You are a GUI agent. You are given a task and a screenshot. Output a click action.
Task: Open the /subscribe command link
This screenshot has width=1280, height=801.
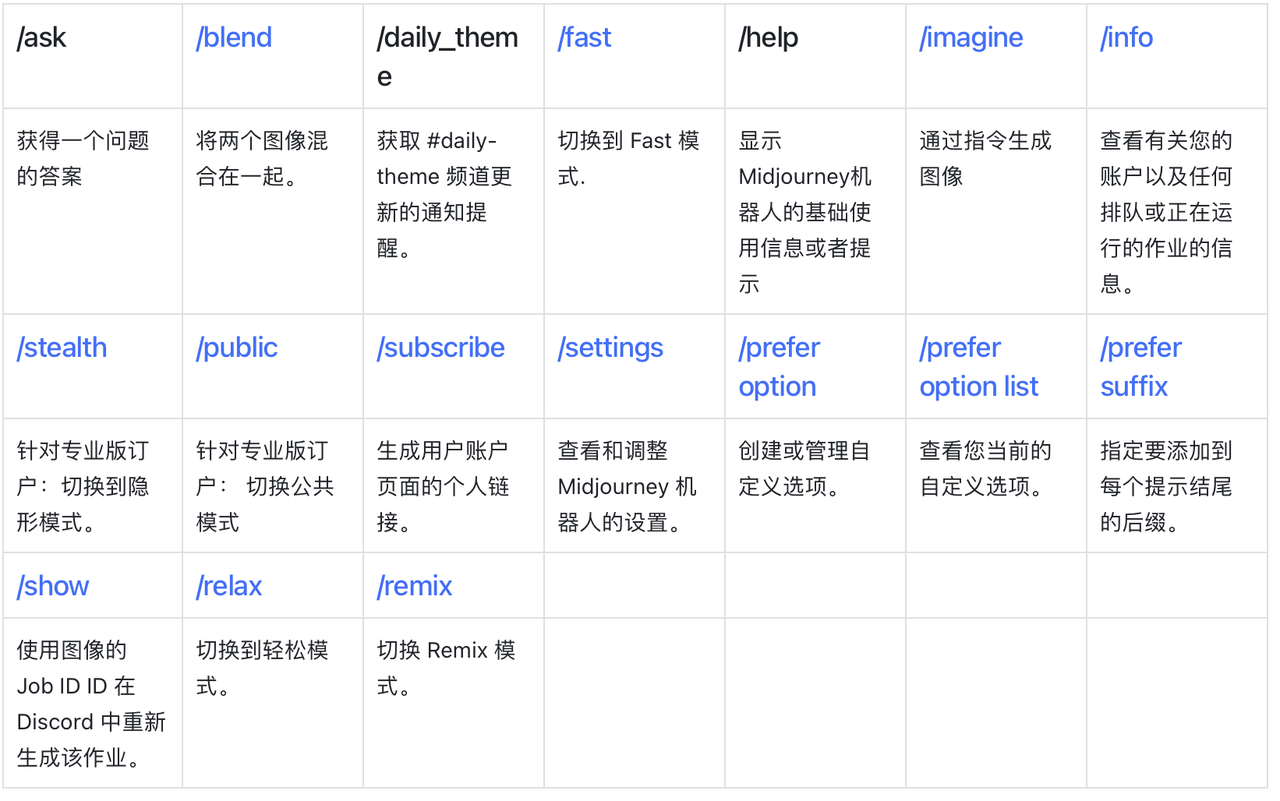441,348
